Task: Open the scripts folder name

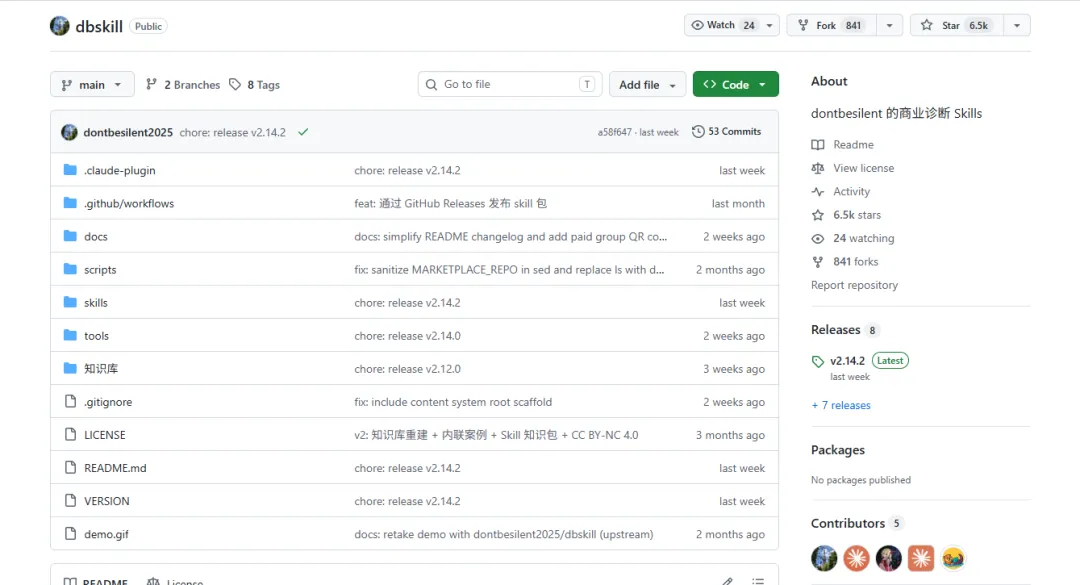Action: 100,269
